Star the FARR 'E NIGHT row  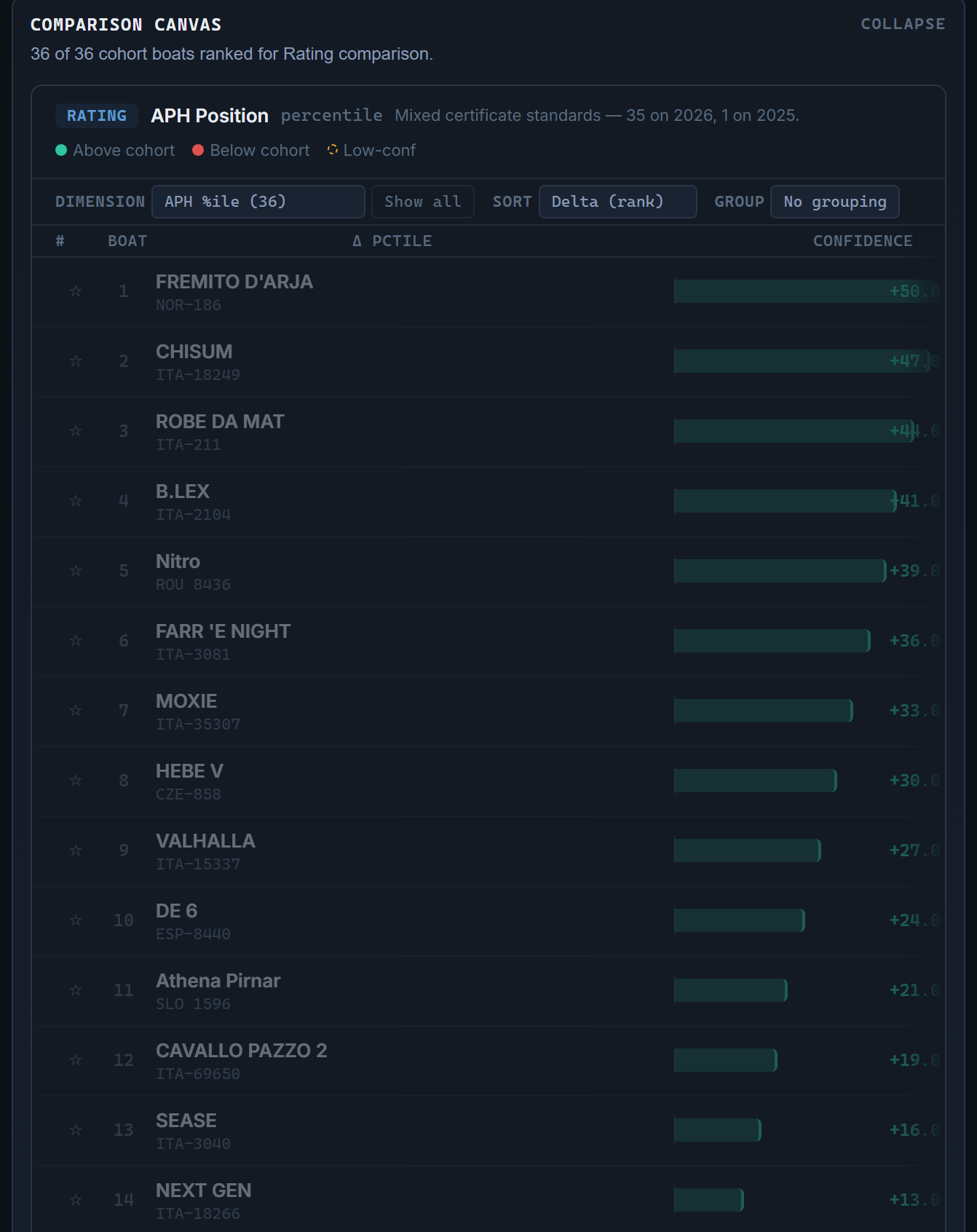click(x=76, y=641)
